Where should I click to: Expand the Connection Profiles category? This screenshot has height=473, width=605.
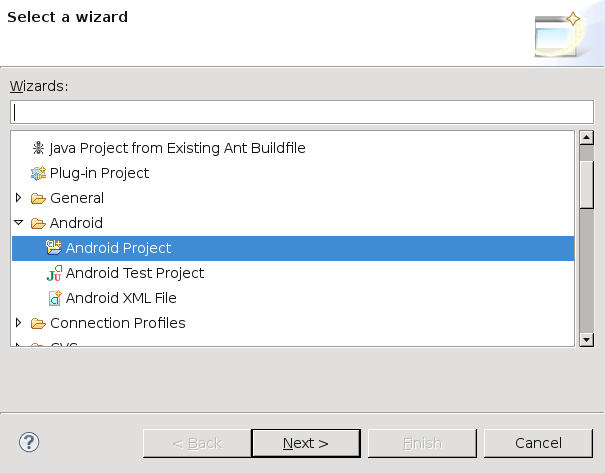point(18,323)
